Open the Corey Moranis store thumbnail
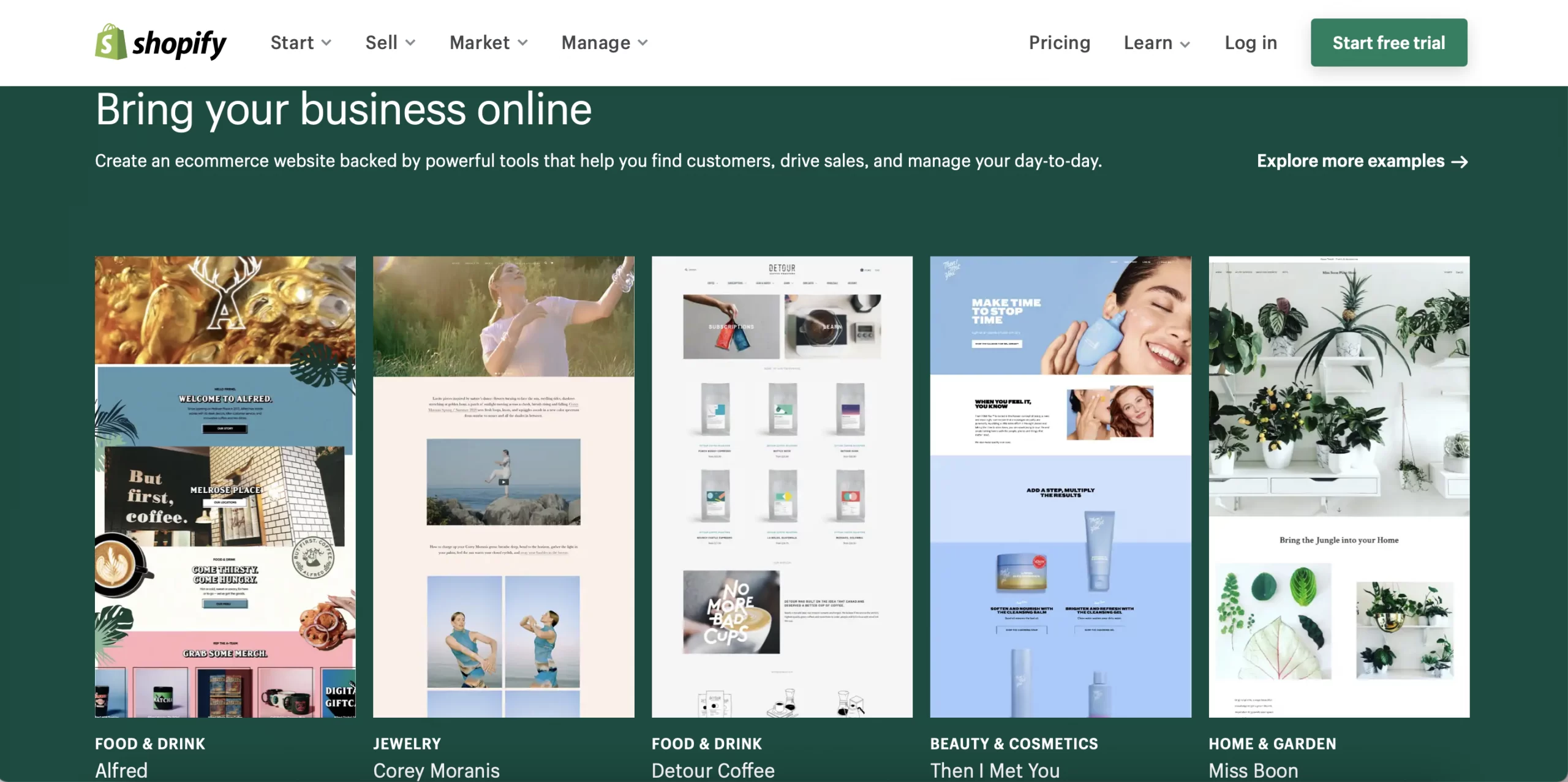 [503, 487]
